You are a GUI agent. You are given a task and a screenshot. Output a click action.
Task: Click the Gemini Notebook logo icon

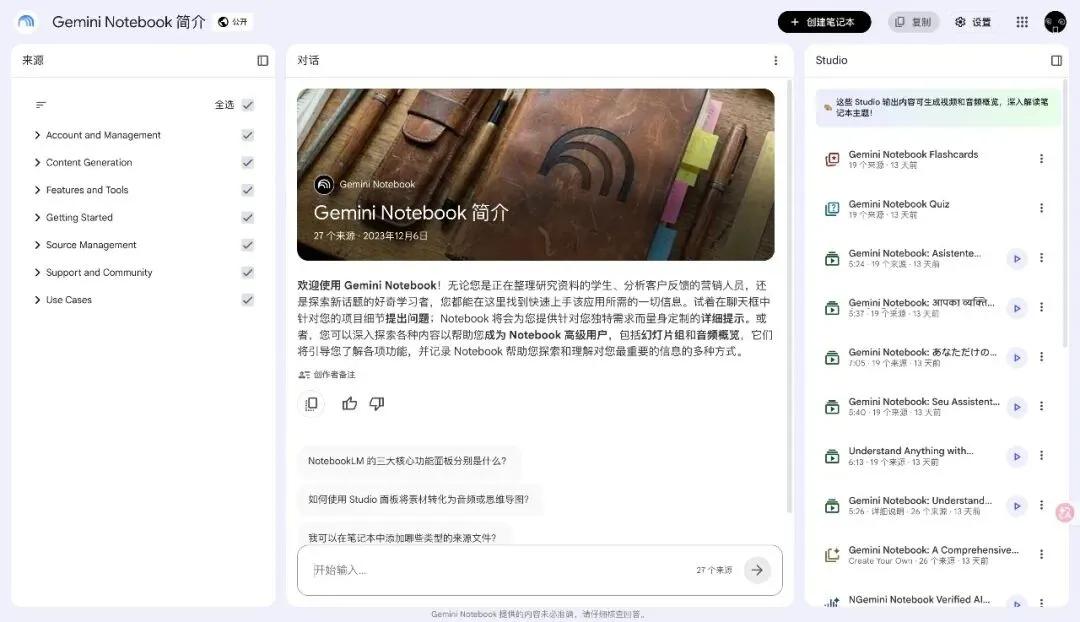point(26,22)
